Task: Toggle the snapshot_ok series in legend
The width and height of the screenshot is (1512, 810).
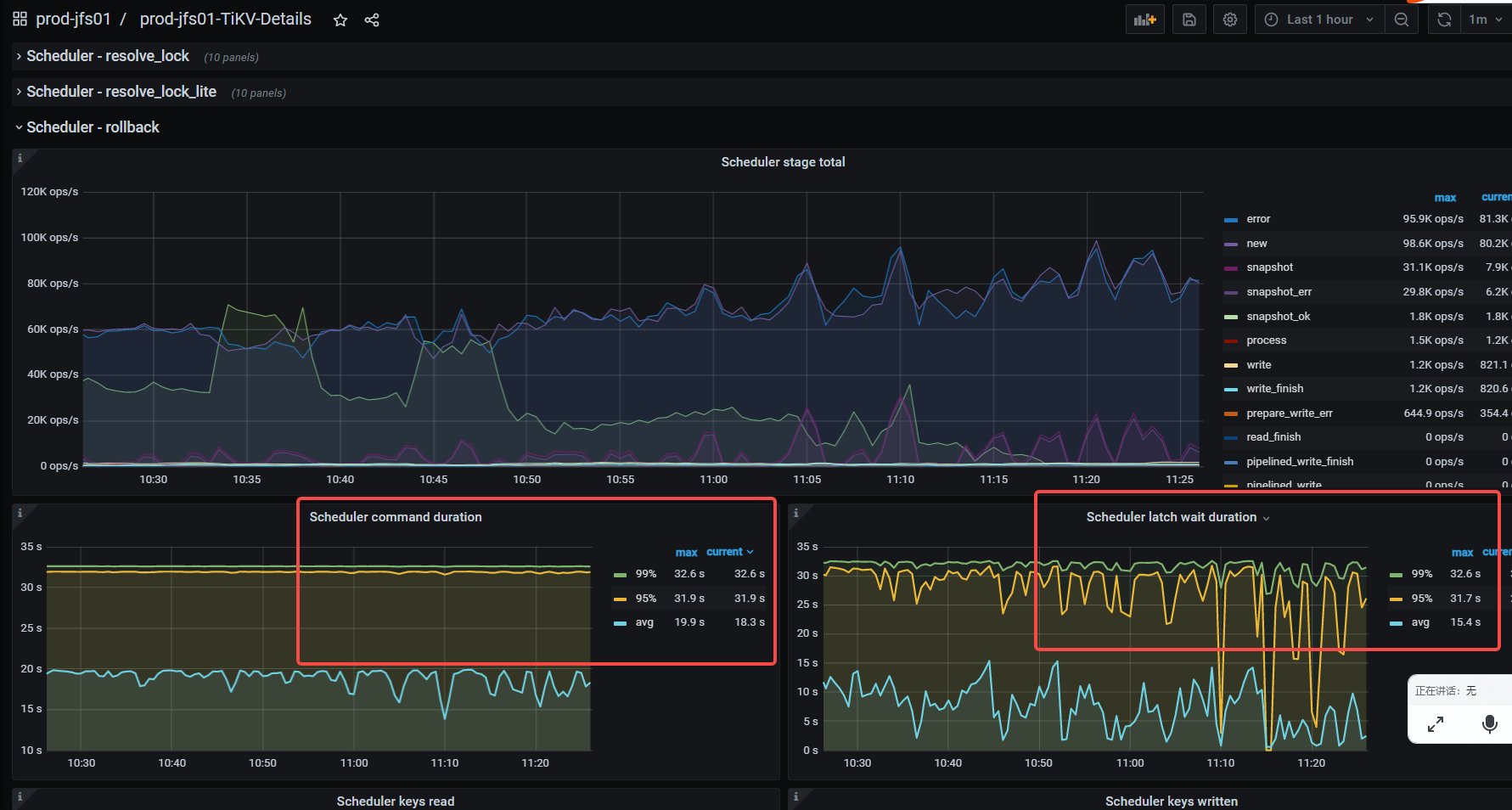Action: click(x=1278, y=317)
